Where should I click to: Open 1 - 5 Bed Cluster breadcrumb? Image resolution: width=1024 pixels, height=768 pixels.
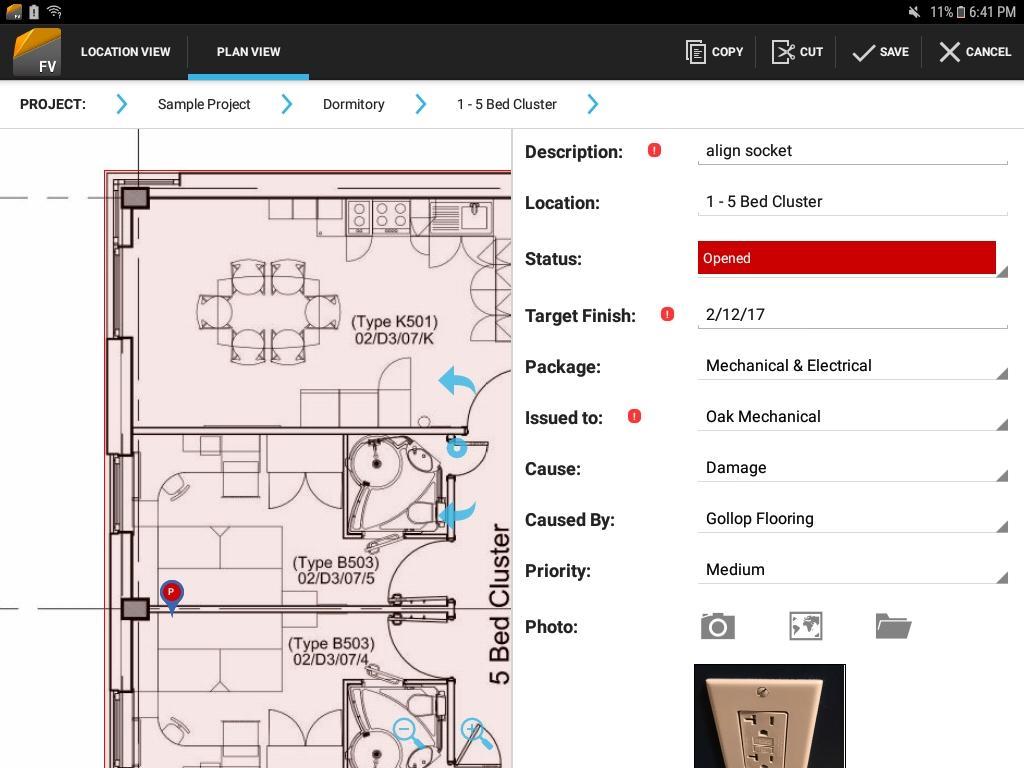507,104
